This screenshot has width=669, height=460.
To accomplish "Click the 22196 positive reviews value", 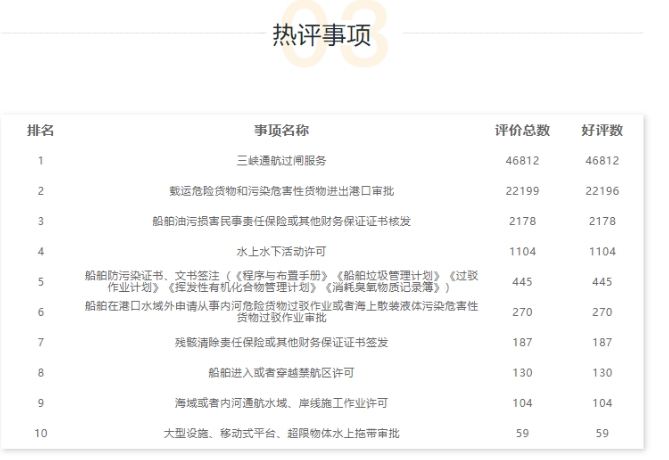I will [x=601, y=190].
